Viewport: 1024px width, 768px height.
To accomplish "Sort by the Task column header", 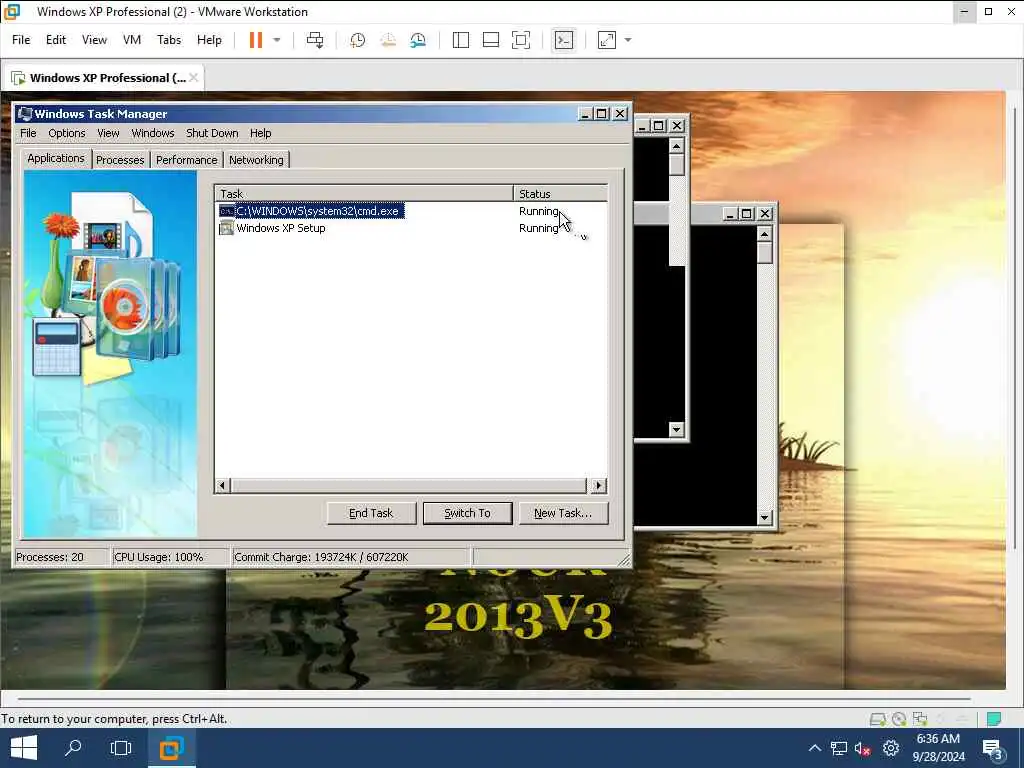I will pos(364,194).
